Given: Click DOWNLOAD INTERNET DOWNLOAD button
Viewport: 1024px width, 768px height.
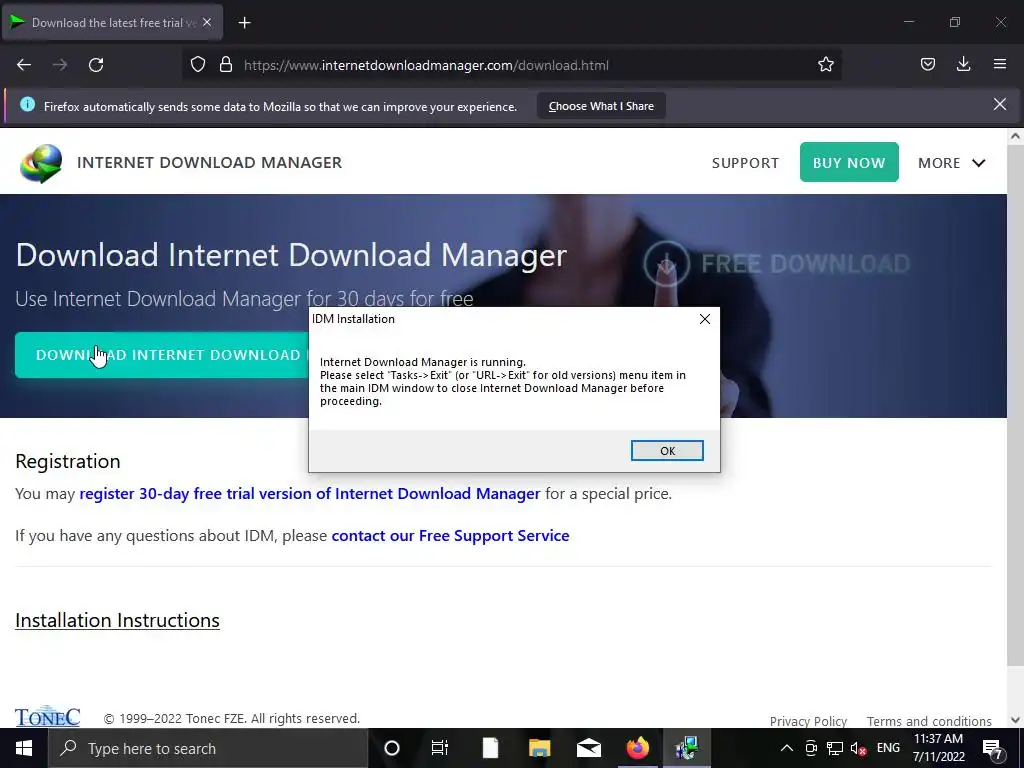Looking at the screenshot, I should tap(161, 355).
